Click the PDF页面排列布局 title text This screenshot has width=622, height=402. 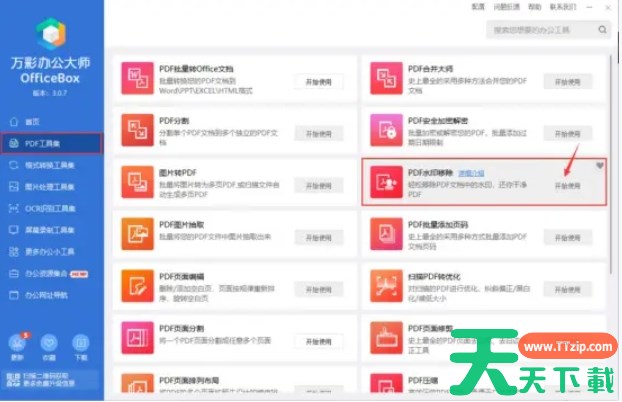click(x=189, y=380)
